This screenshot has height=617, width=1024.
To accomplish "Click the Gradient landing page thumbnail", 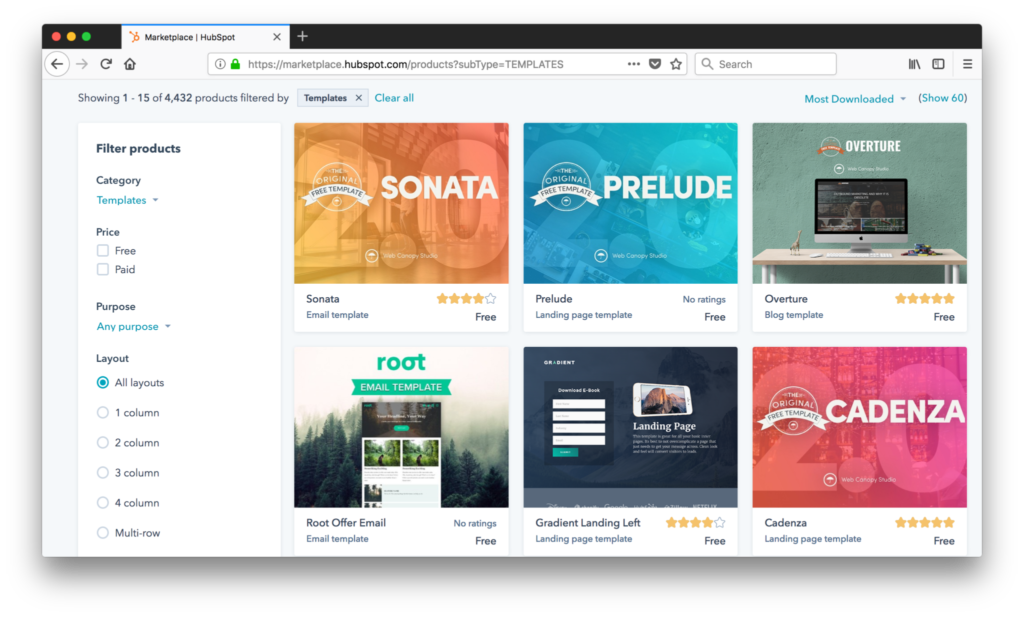I will click(x=630, y=427).
